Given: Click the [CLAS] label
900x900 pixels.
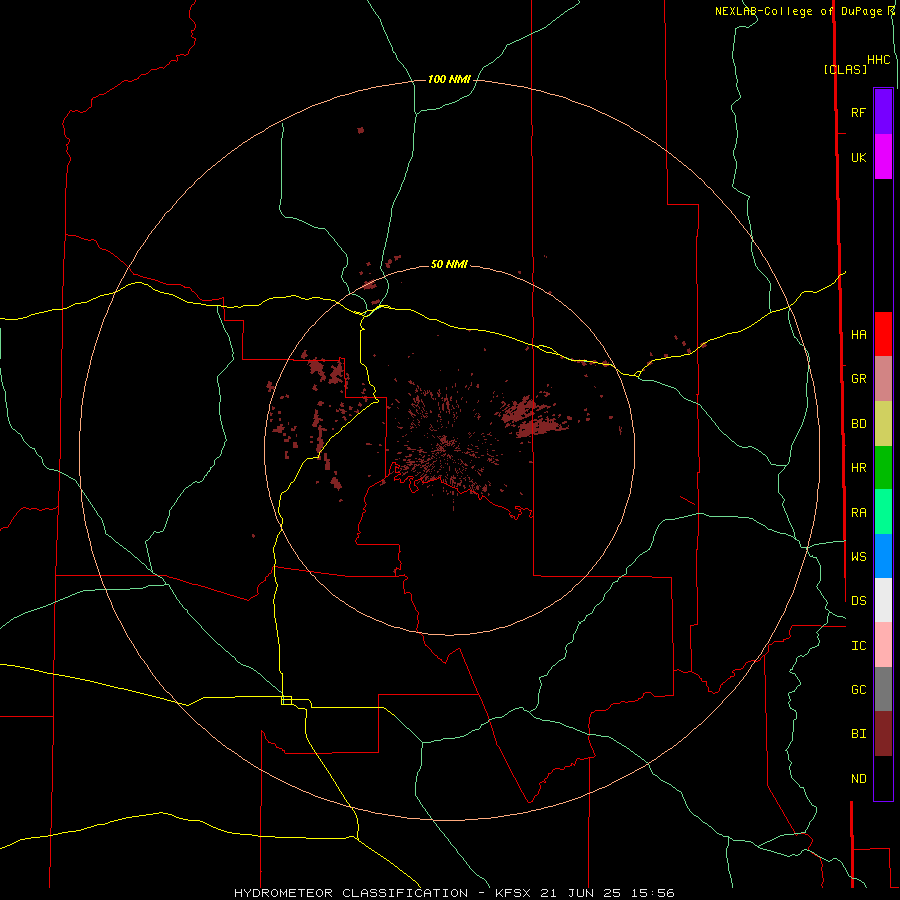Looking at the screenshot, I should coord(845,69).
